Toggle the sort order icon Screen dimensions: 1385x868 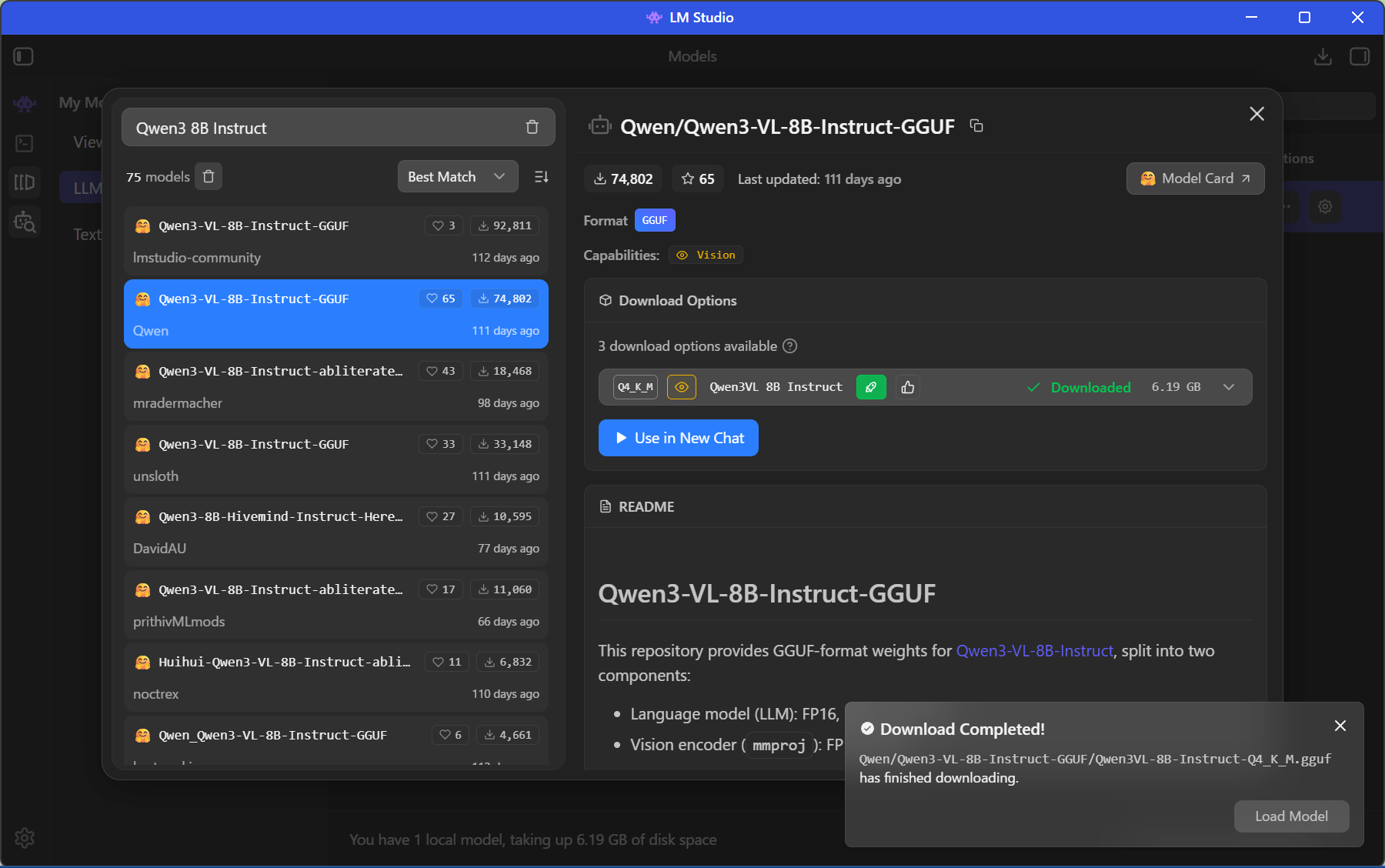pyautogui.click(x=542, y=177)
